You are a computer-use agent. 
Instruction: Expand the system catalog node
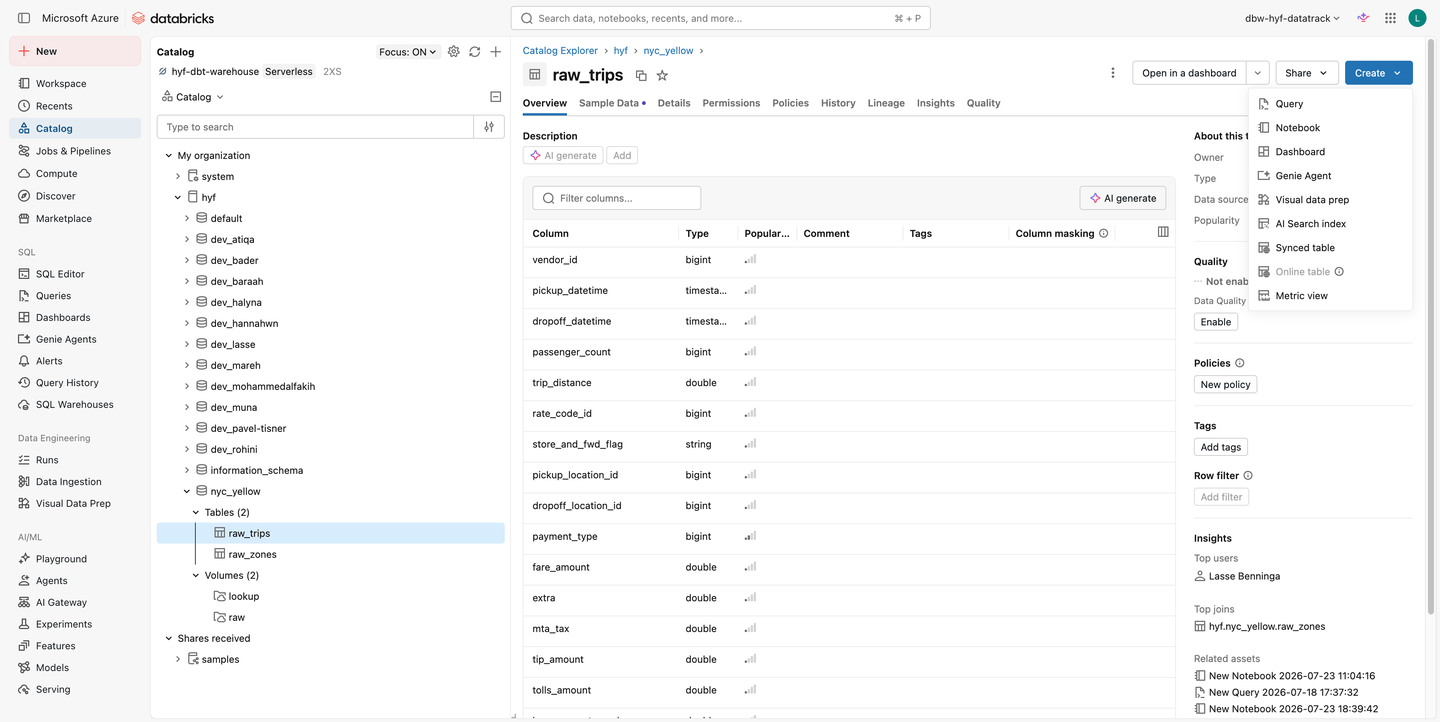[x=178, y=177]
